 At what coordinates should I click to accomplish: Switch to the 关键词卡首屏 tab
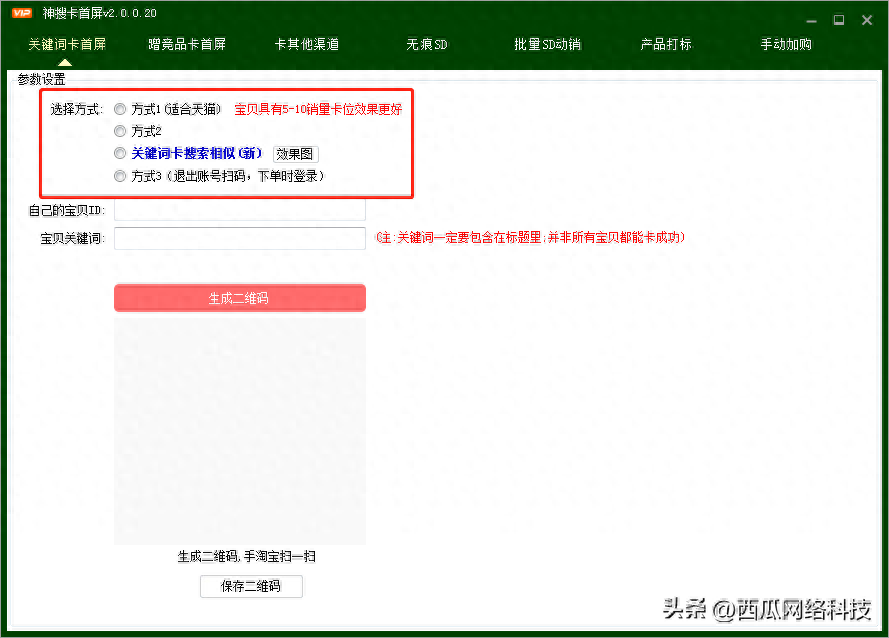coord(67,45)
